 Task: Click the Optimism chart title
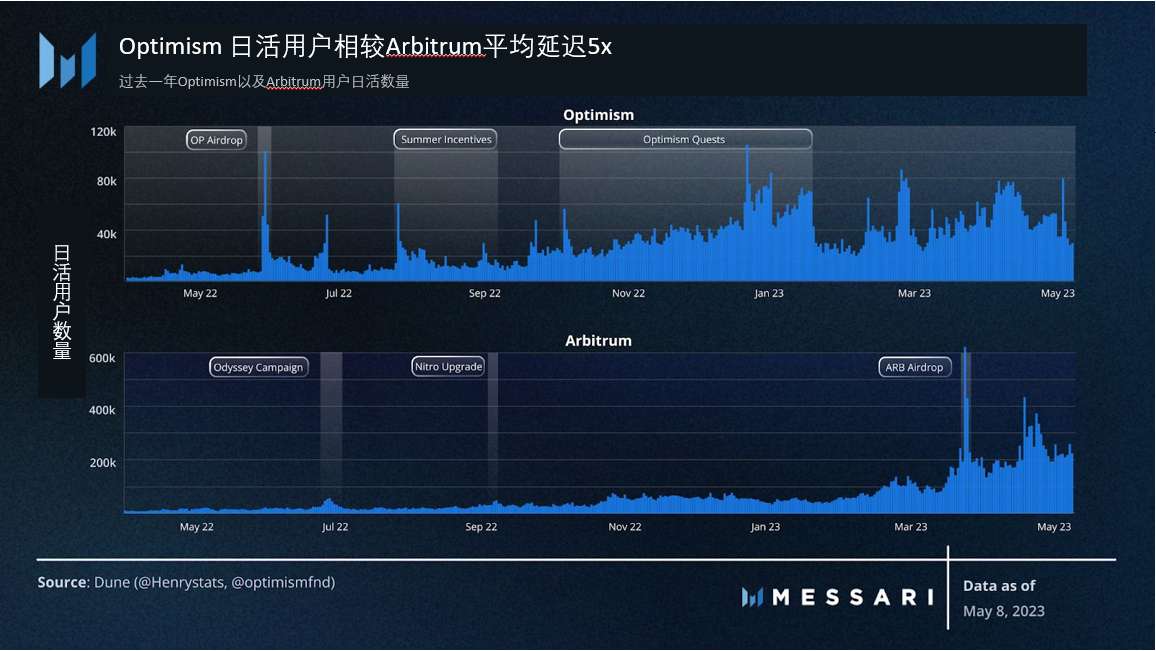tap(598, 115)
